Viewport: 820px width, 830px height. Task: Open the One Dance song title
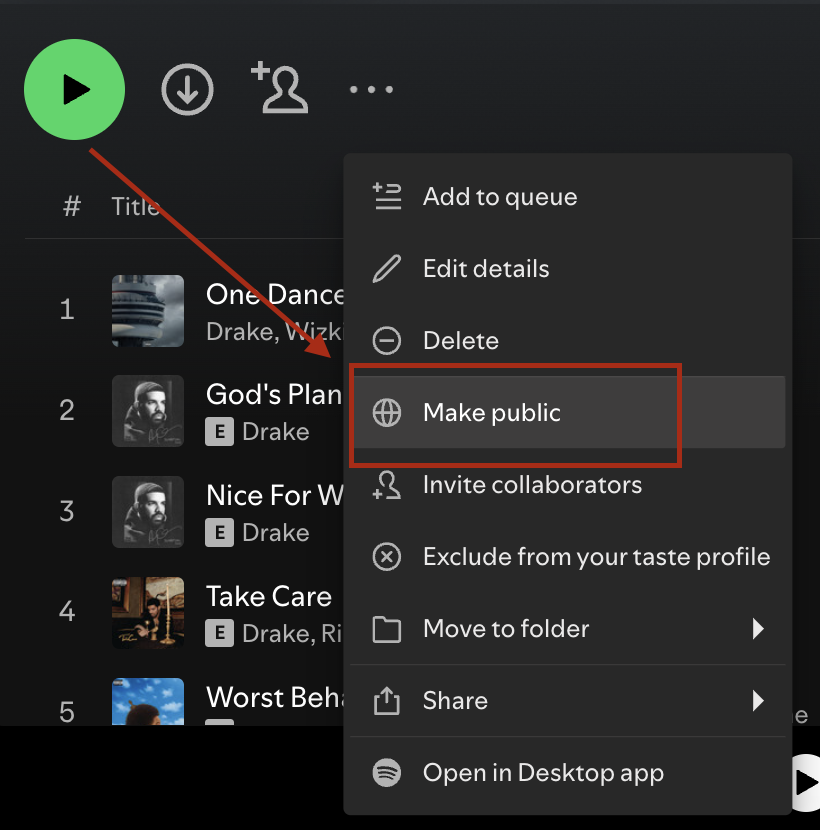[275, 294]
